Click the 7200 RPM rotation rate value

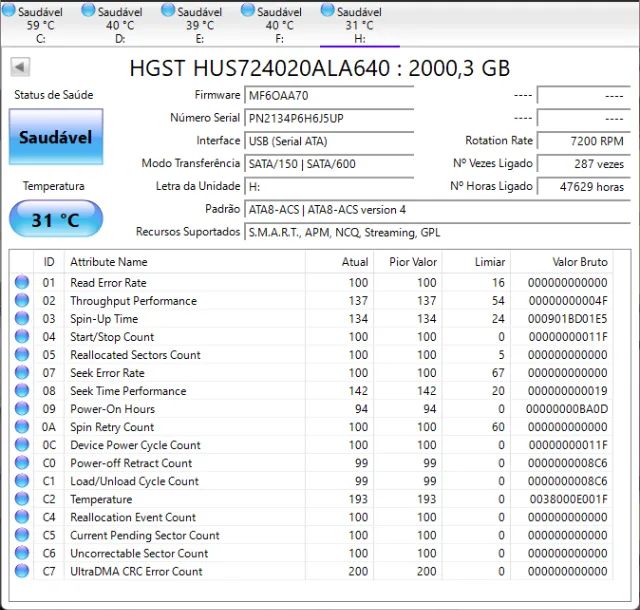(x=584, y=141)
